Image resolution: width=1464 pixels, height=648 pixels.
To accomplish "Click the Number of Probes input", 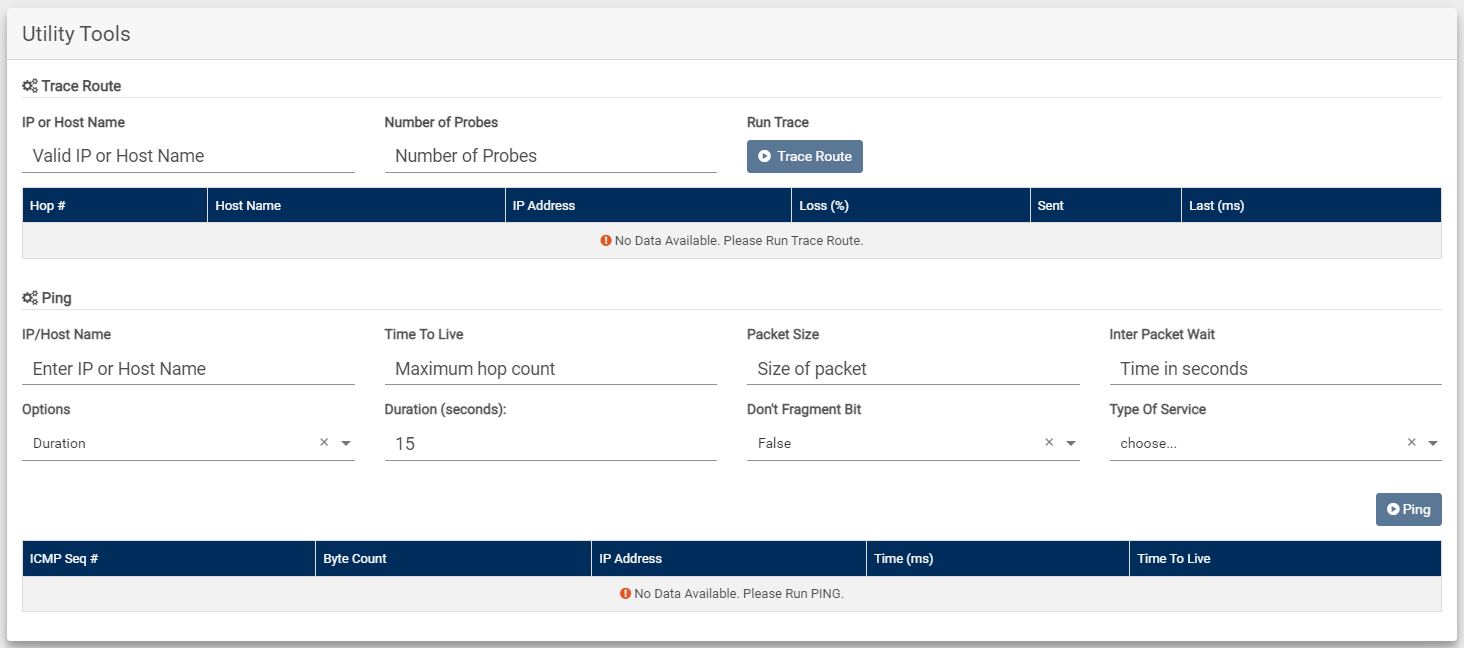I will click(551, 156).
